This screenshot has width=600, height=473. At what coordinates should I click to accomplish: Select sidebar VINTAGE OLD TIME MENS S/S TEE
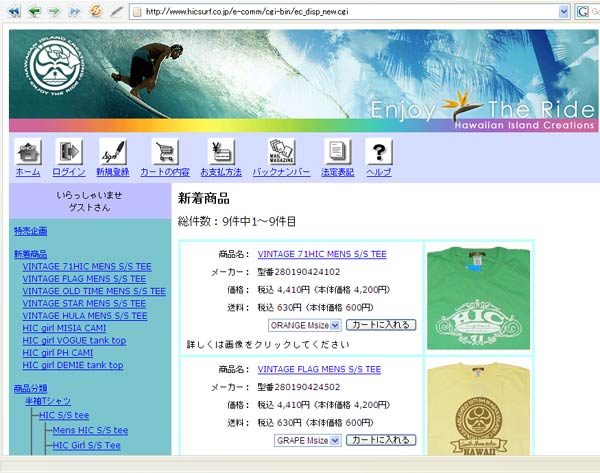(x=94, y=291)
